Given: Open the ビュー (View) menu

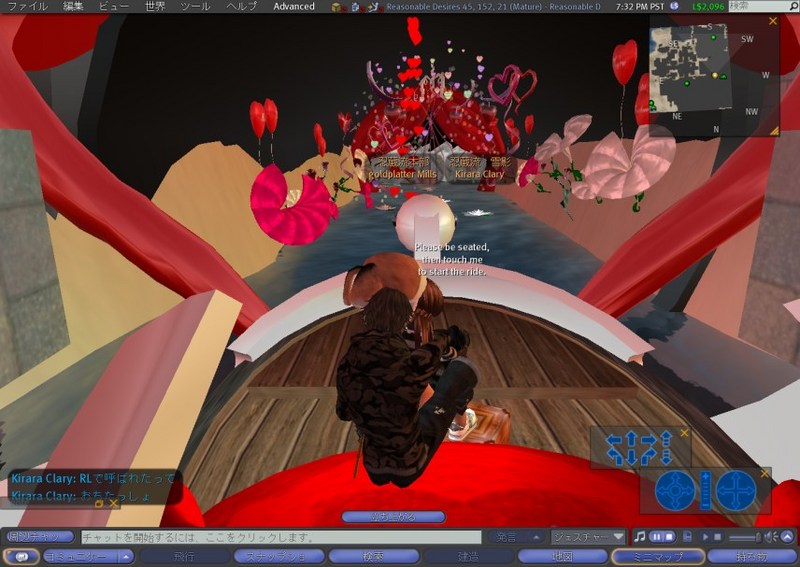Looking at the screenshot, I should pyautogui.click(x=113, y=7).
